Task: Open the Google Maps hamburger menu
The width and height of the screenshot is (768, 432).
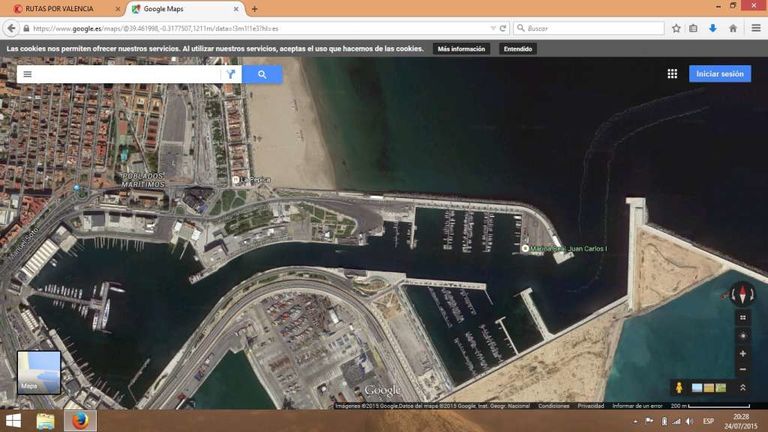Action: 27,74
